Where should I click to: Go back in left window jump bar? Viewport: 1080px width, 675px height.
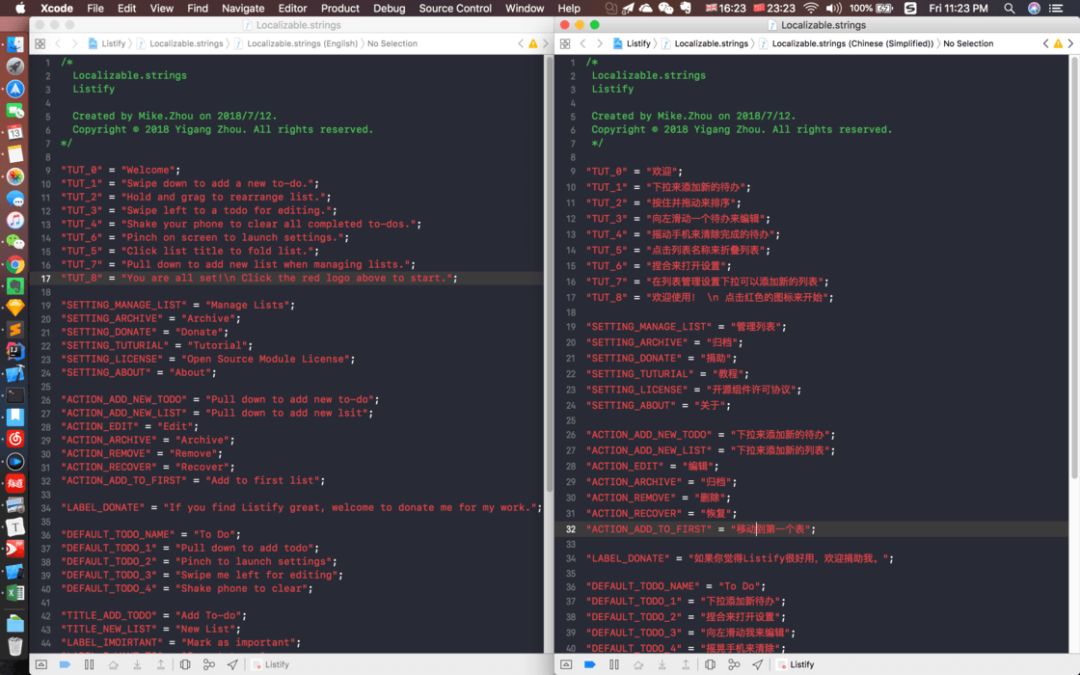[58, 43]
